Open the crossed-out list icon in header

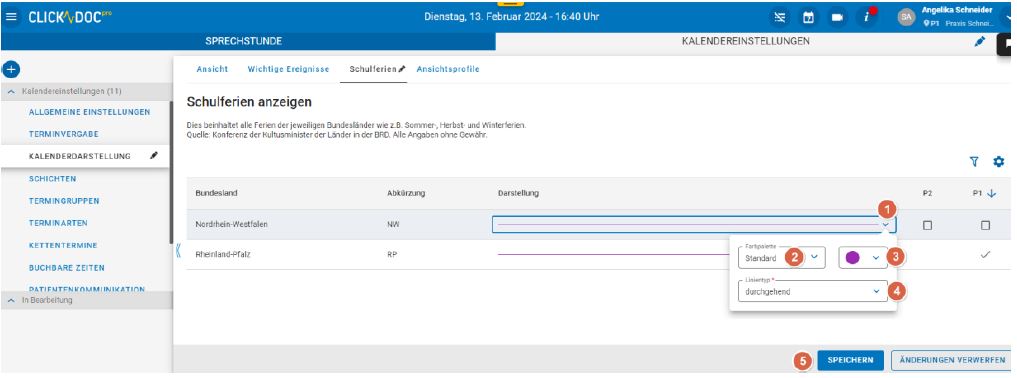780,18
